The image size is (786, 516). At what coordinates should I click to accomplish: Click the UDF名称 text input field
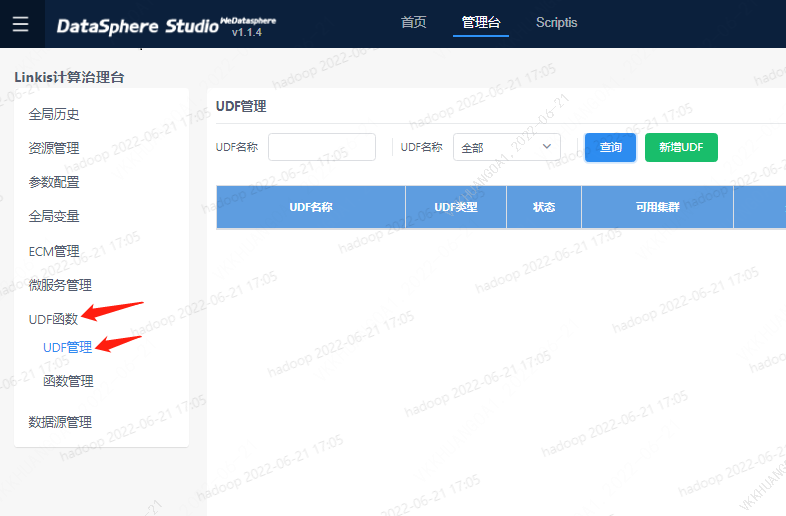coord(321,147)
